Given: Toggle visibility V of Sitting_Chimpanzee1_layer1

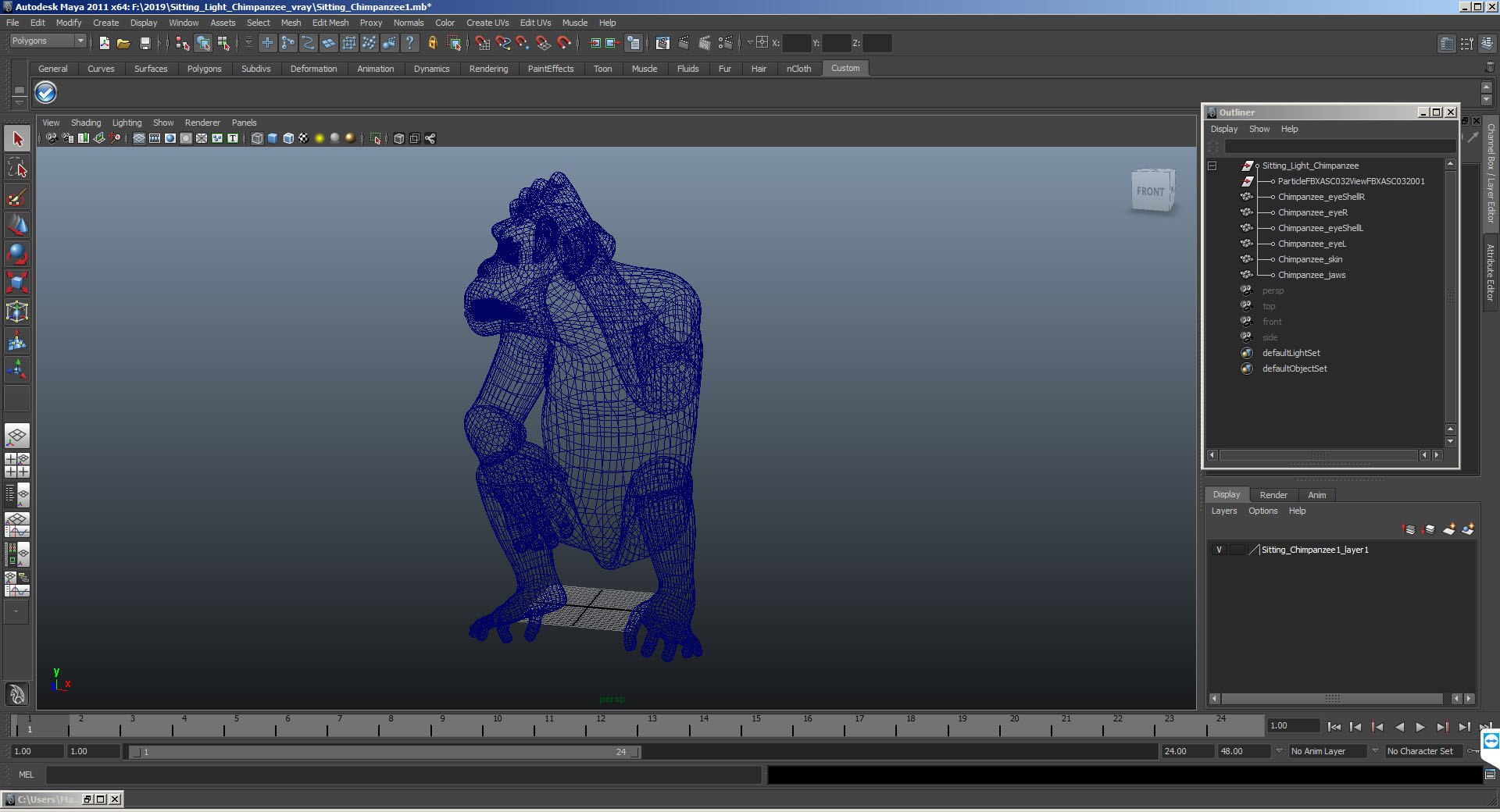Looking at the screenshot, I should click(1219, 550).
